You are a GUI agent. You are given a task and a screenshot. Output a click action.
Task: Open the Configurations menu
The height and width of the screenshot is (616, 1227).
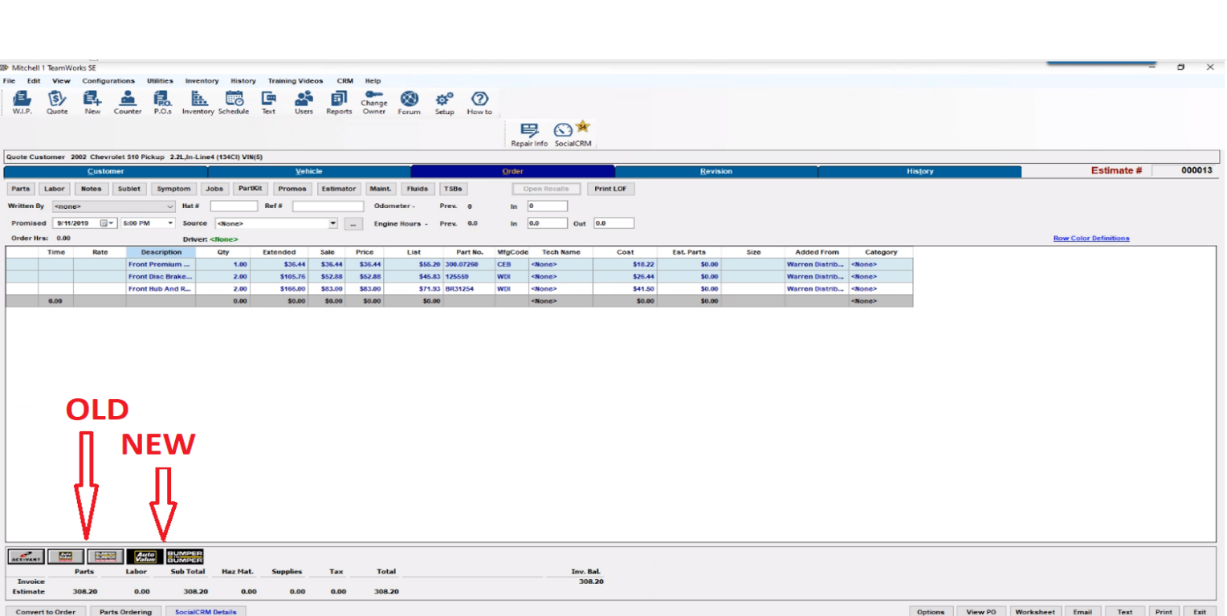[108, 81]
